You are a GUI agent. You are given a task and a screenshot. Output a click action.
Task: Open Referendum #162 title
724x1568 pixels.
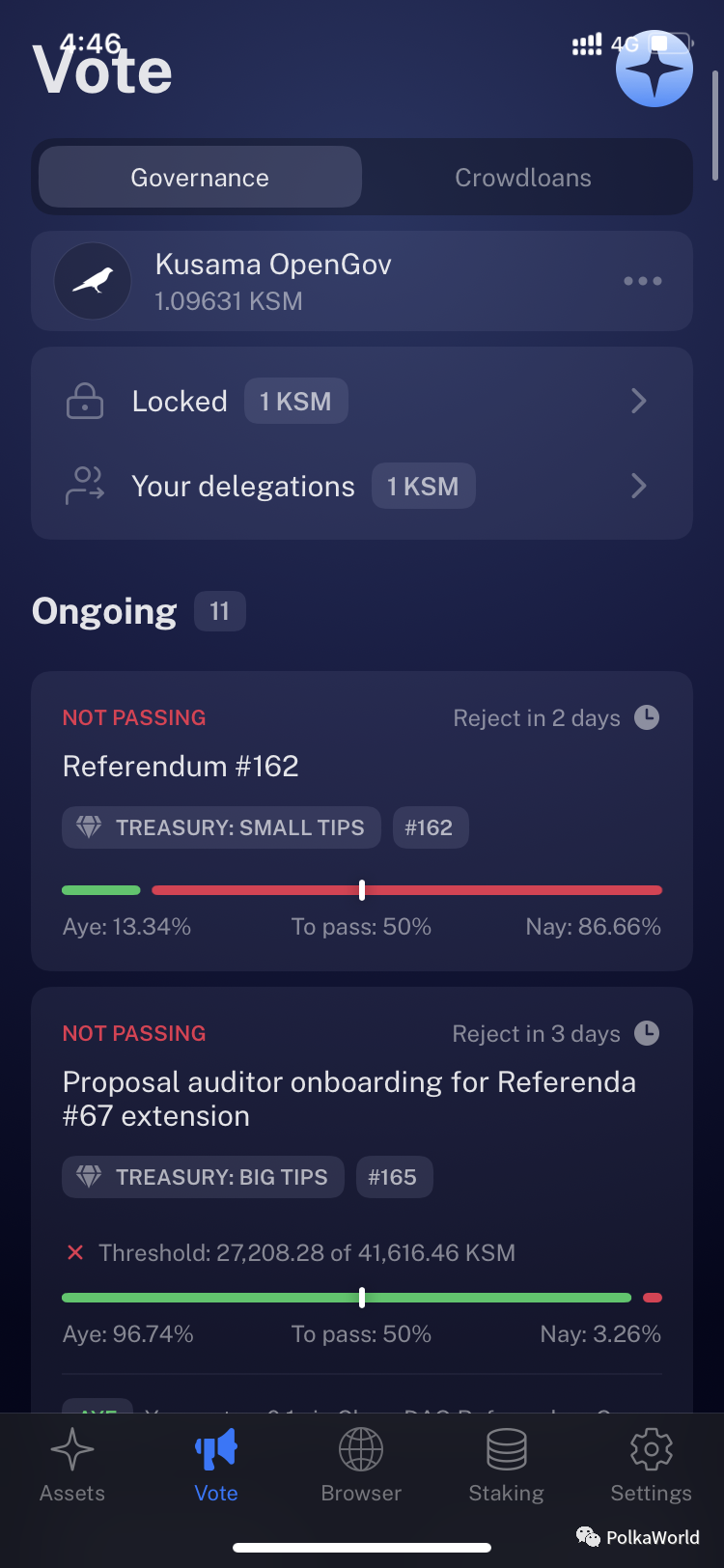pyautogui.click(x=181, y=766)
